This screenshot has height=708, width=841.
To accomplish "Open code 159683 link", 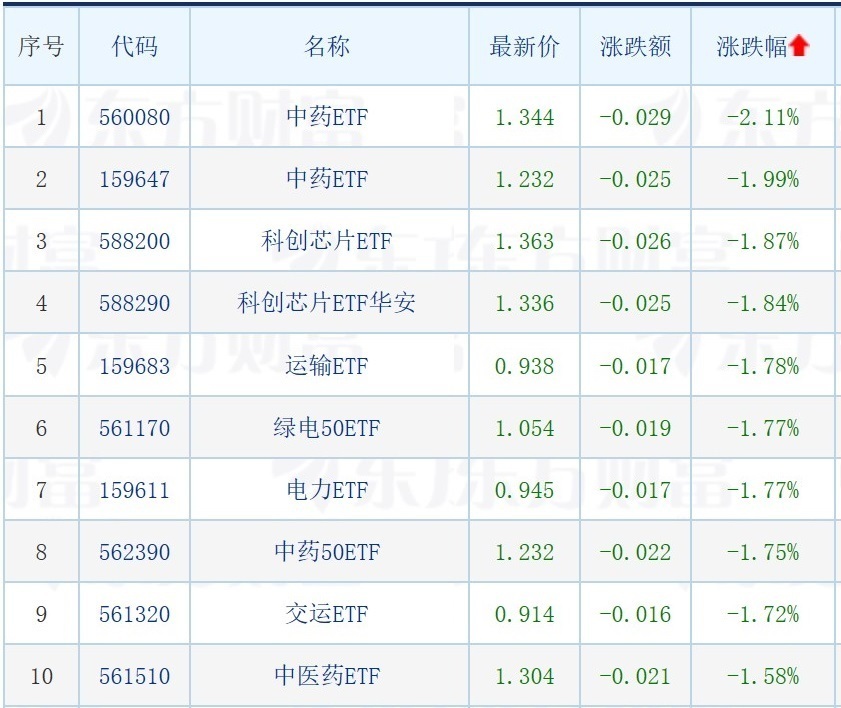I will (134, 366).
